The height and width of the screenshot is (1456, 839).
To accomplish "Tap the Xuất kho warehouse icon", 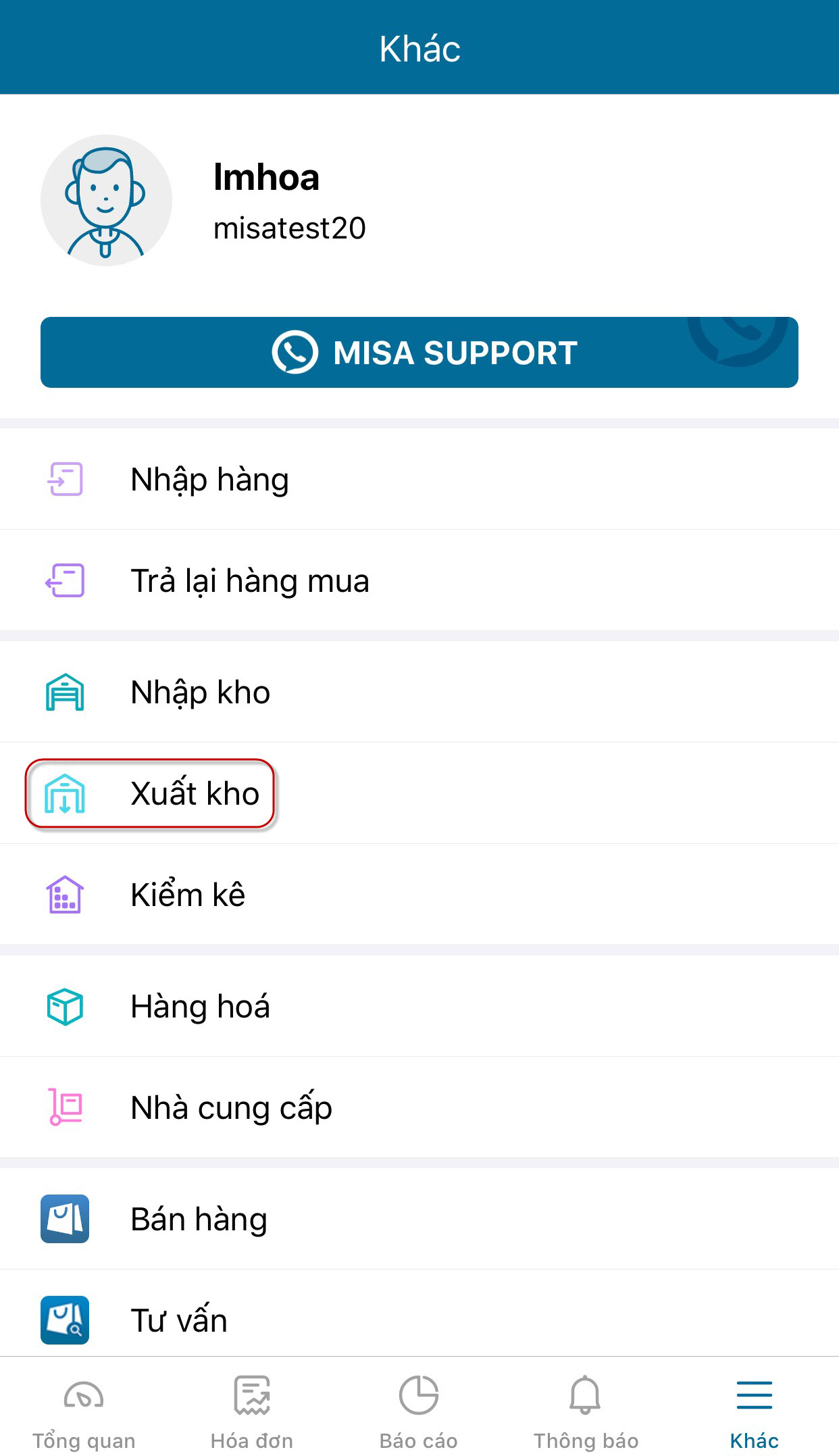I will pos(65,793).
